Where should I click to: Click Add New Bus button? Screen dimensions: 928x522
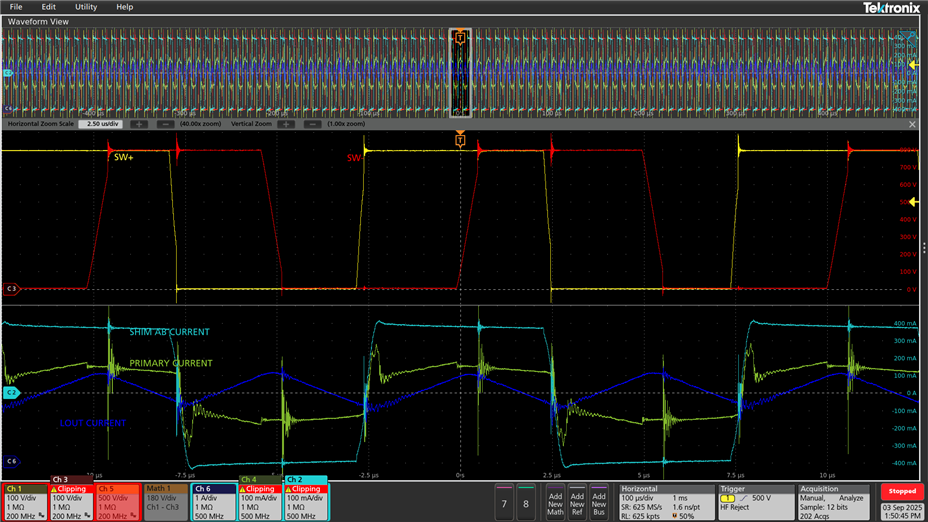[x=598, y=503]
